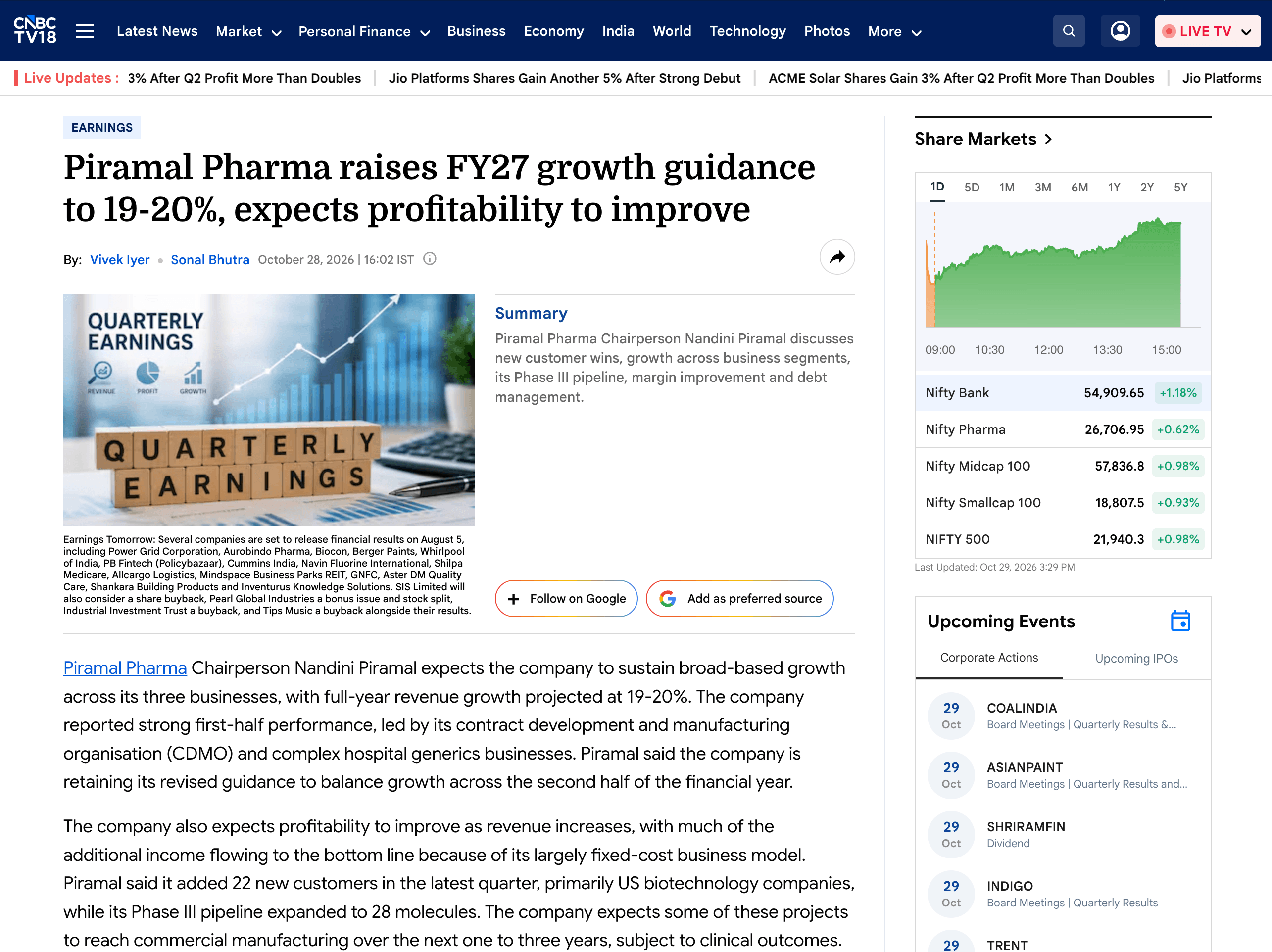Screen dimensions: 1272x952
Task: Open the calendar icon in Upcoming Events
Action: tap(1180, 621)
